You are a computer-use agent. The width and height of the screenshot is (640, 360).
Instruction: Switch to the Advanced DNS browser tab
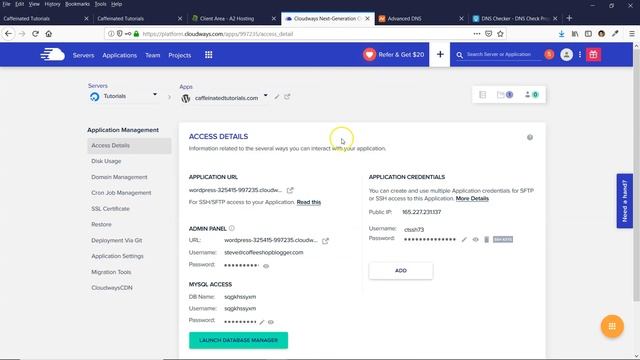[421, 18]
